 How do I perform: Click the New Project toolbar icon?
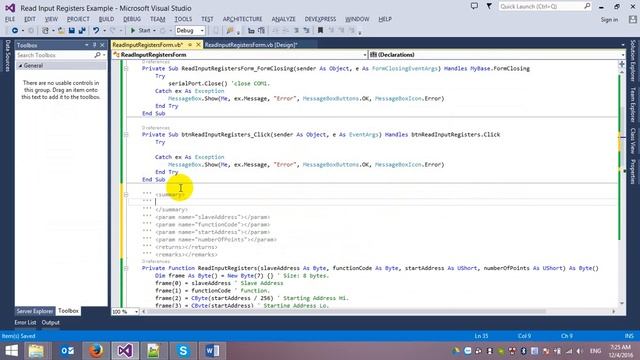point(45,31)
